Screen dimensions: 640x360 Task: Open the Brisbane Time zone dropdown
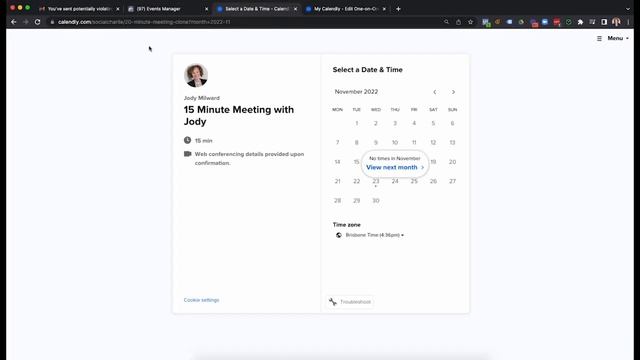point(374,235)
